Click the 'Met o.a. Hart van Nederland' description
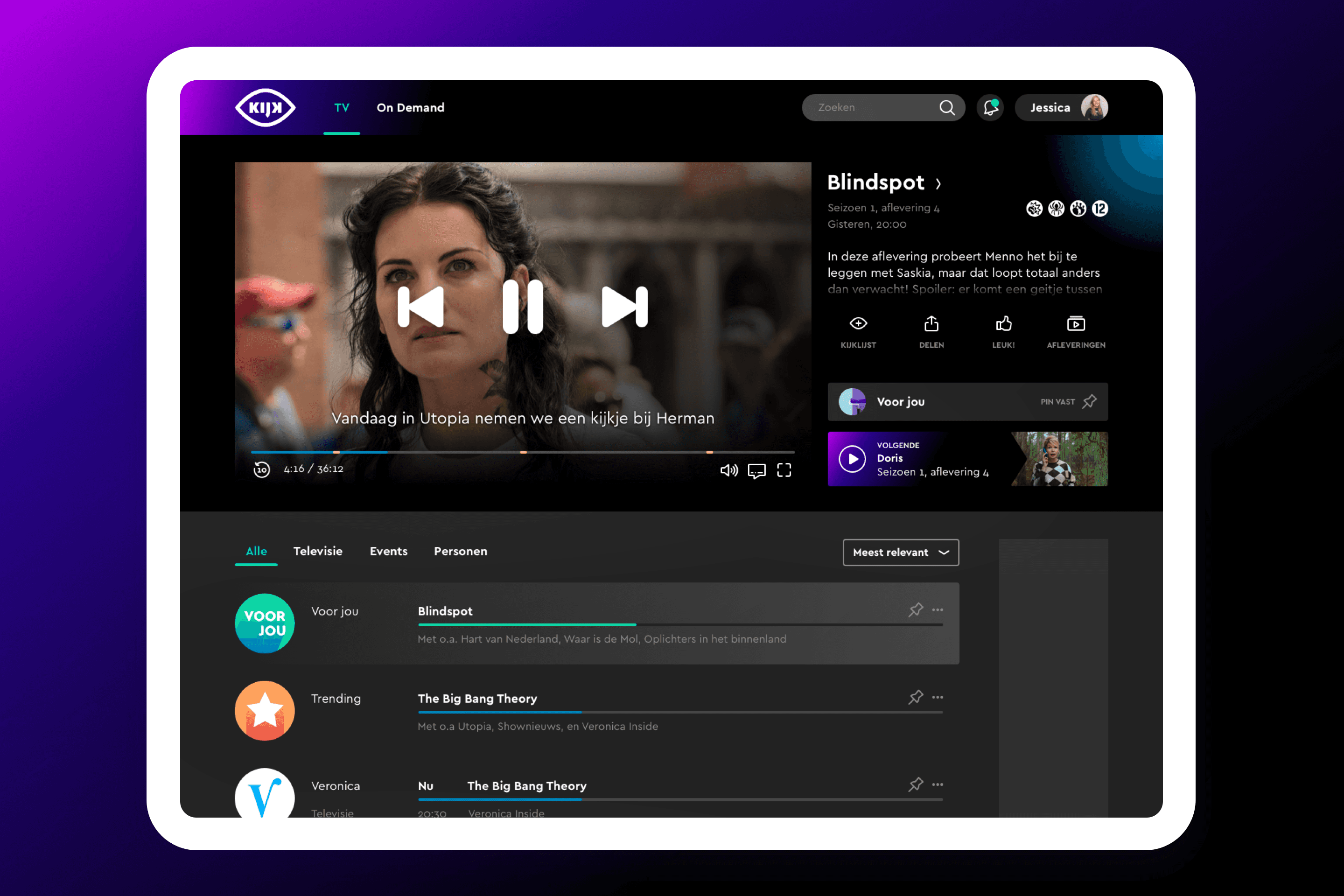 pyautogui.click(x=602, y=639)
